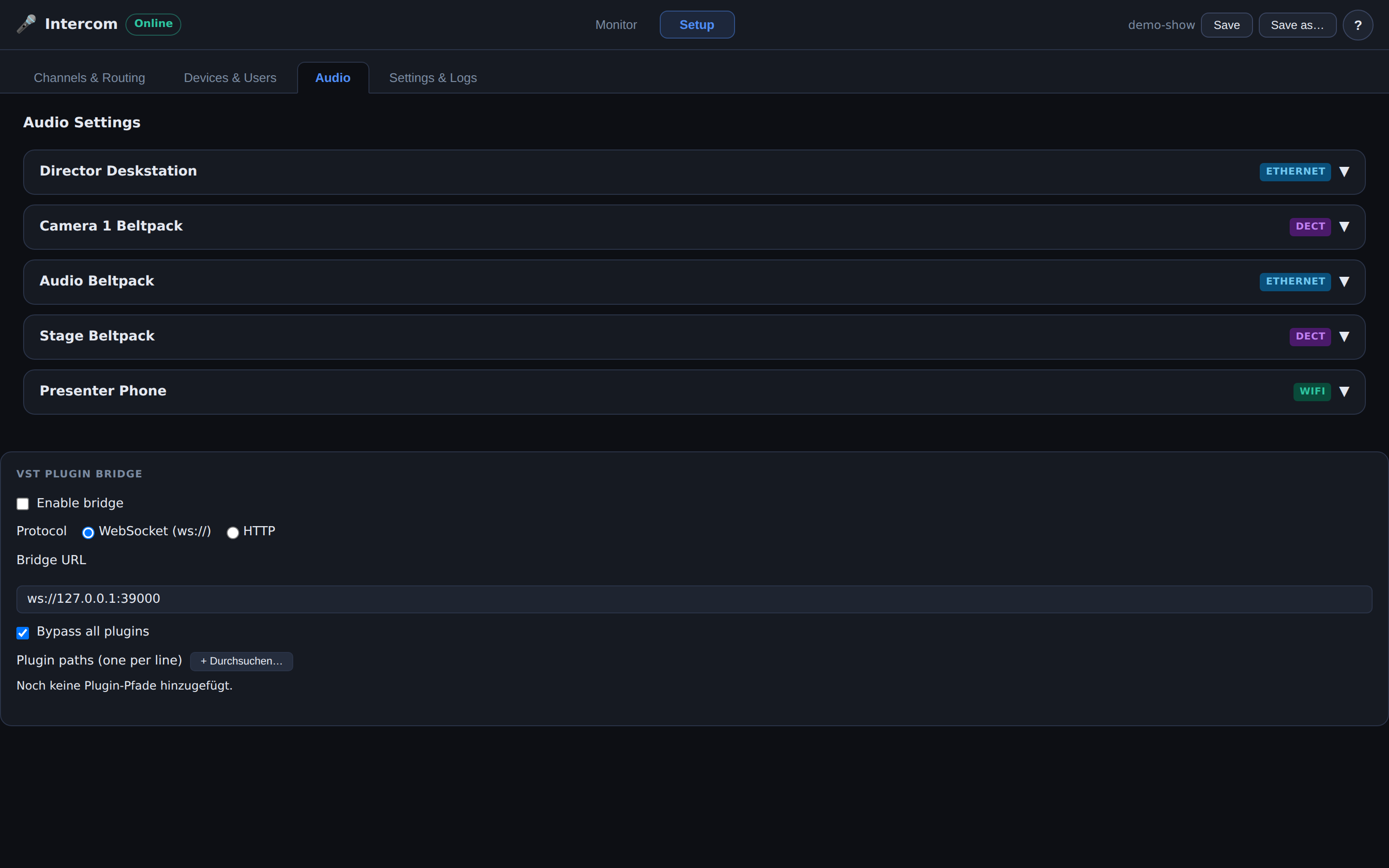Click the demo-show project name

click(x=1161, y=25)
